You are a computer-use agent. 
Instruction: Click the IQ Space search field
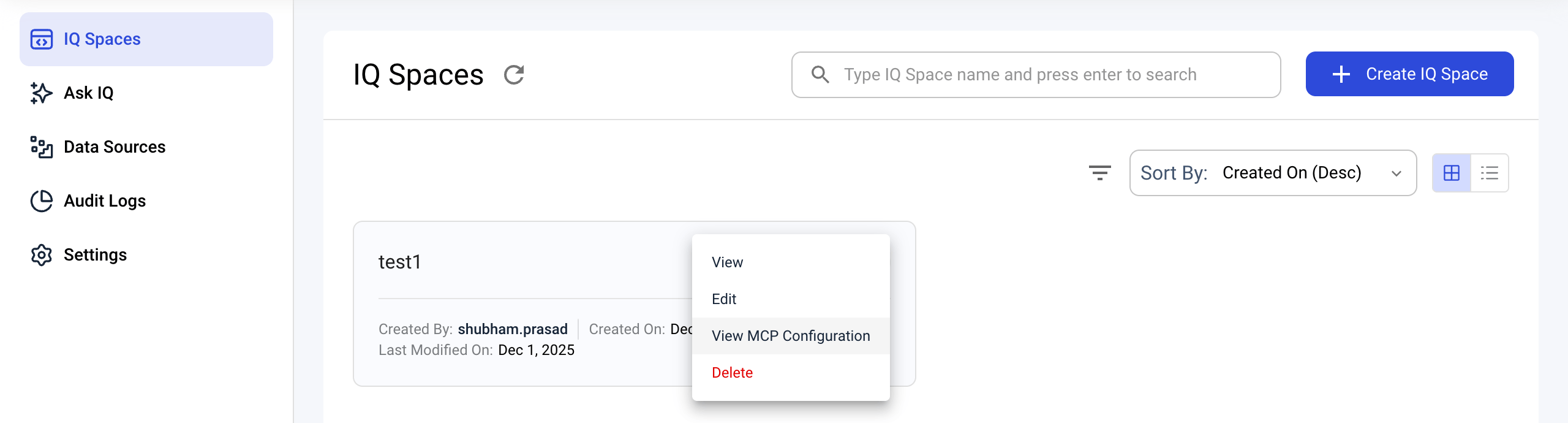tap(1035, 74)
